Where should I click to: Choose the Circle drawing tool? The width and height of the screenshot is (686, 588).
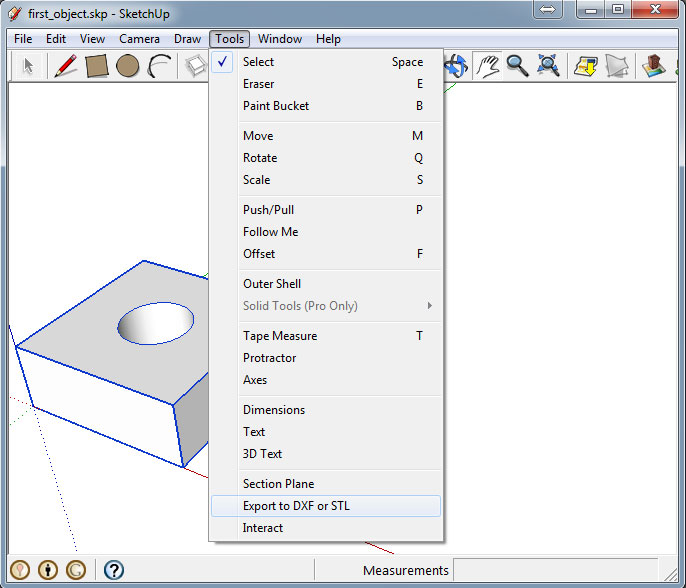(x=128, y=66)
